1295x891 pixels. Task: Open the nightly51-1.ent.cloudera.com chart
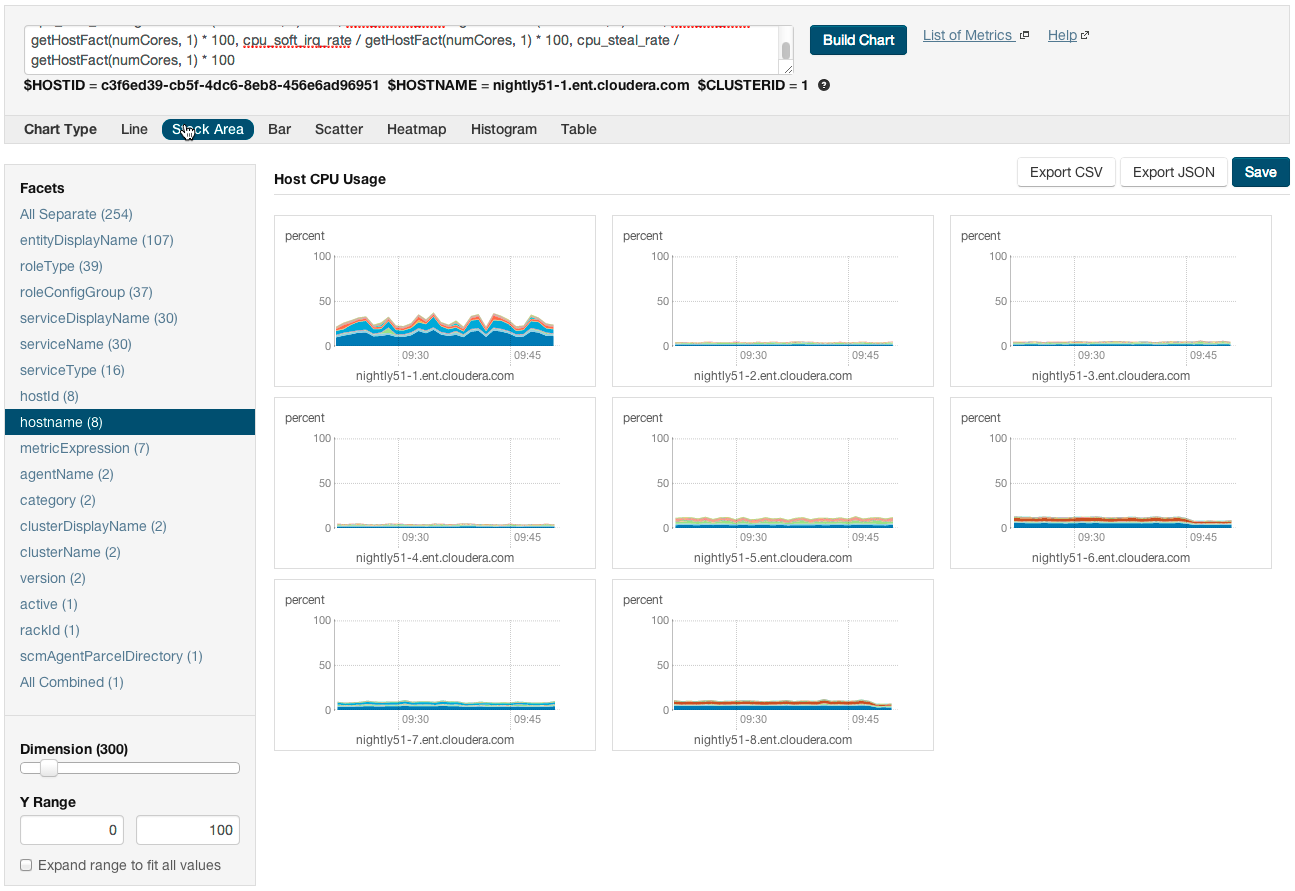click(435, 300)
